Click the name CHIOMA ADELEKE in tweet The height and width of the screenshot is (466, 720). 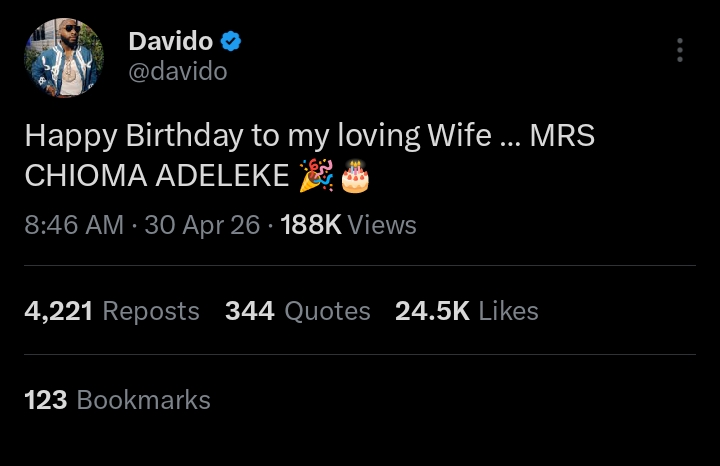coord(157,175)
